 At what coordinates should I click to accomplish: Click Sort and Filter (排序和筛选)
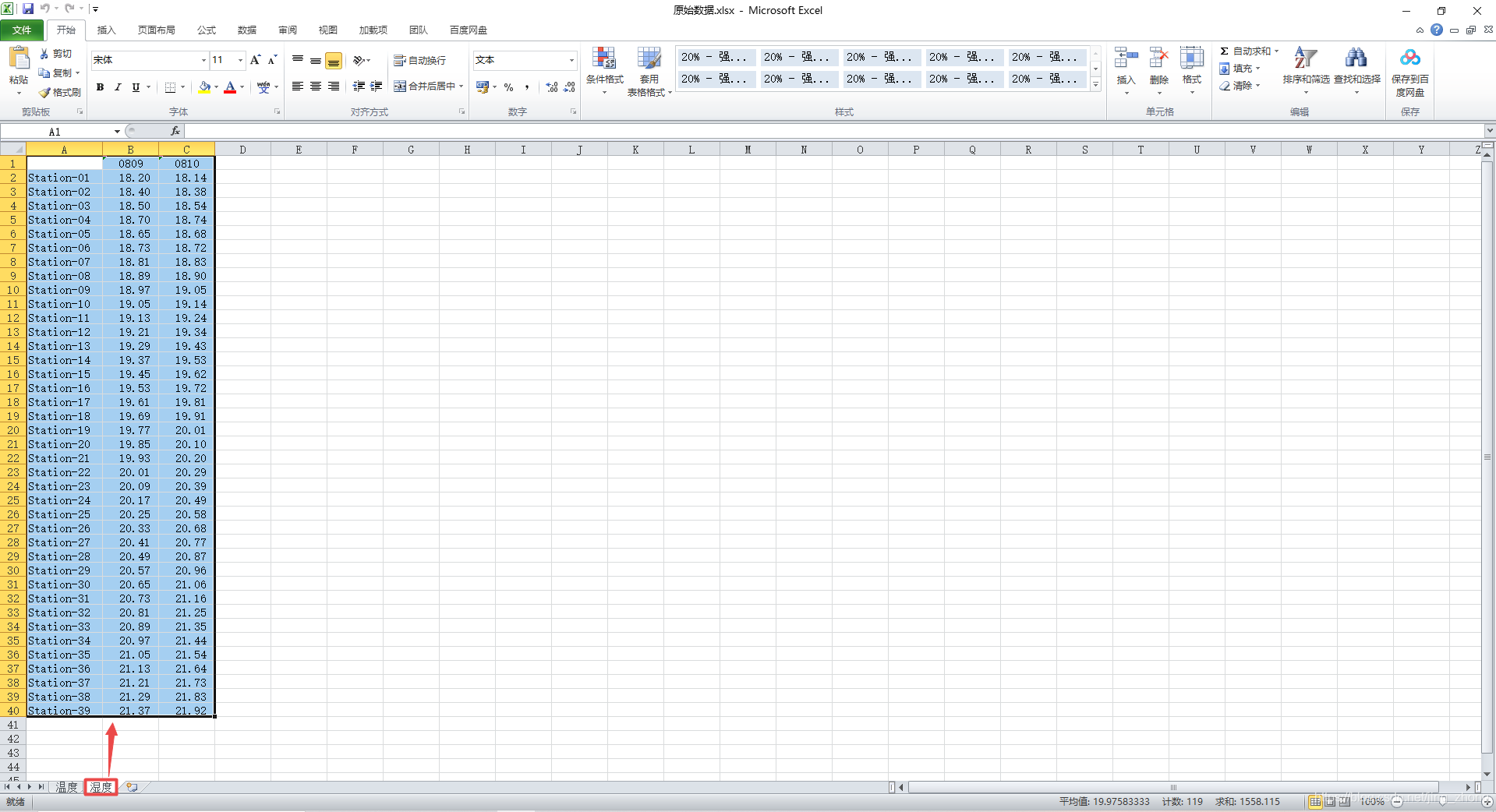[1306, 70]
